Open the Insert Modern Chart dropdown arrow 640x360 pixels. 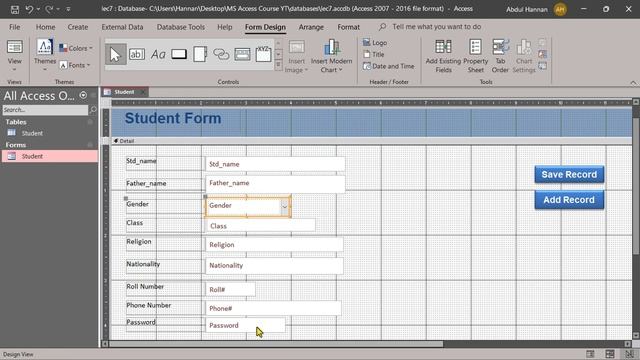coord(340,70)
